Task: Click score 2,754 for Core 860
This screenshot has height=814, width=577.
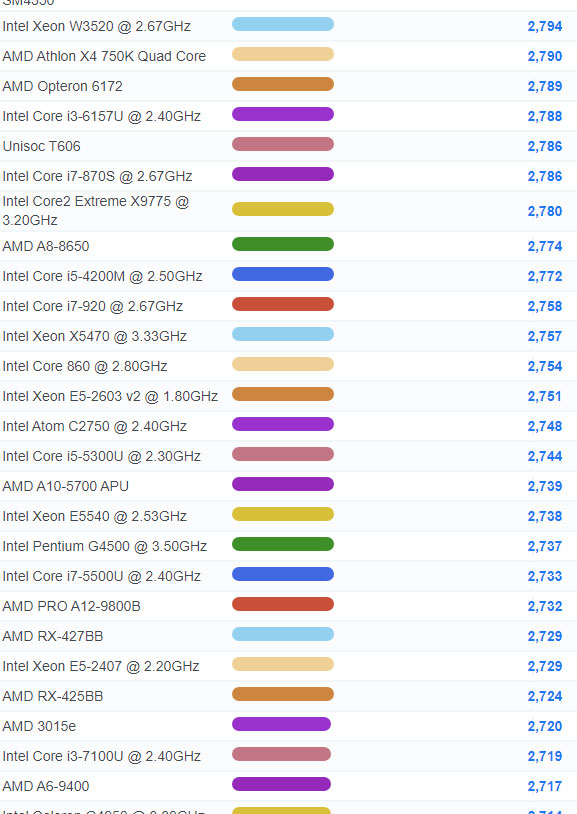Action: [x=545, y=367]
